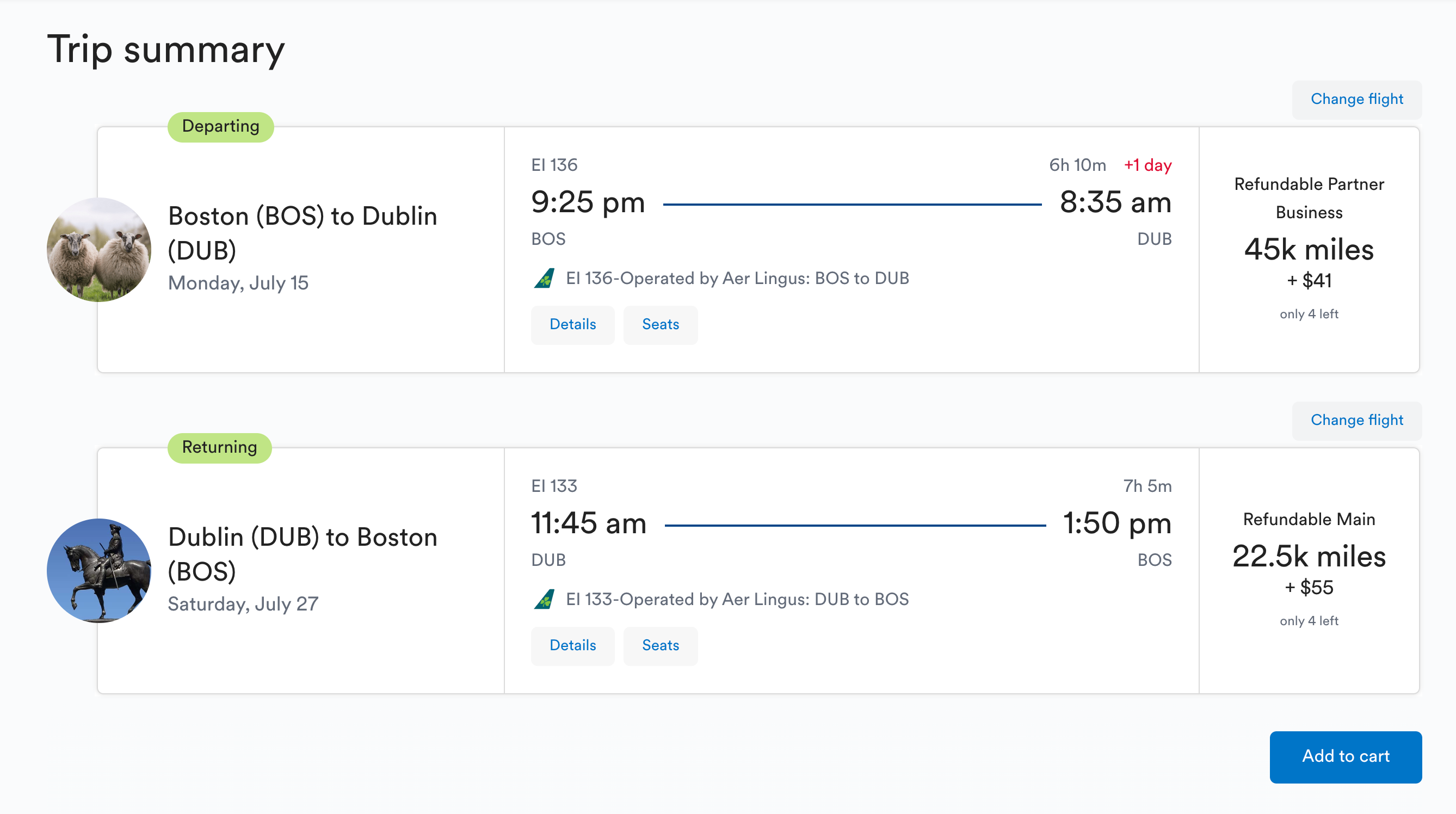View Seats for the Boston to Dublin flight

(x=660, y=324)
